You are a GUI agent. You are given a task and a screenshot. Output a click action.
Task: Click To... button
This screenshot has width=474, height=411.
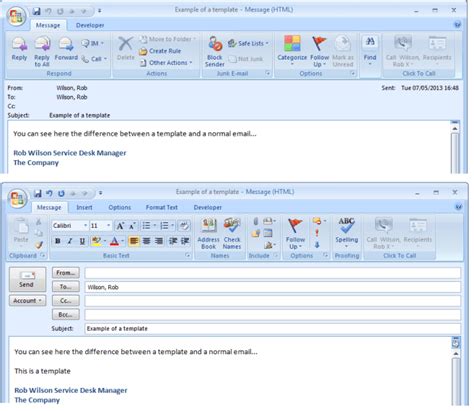tap(66, 287)
